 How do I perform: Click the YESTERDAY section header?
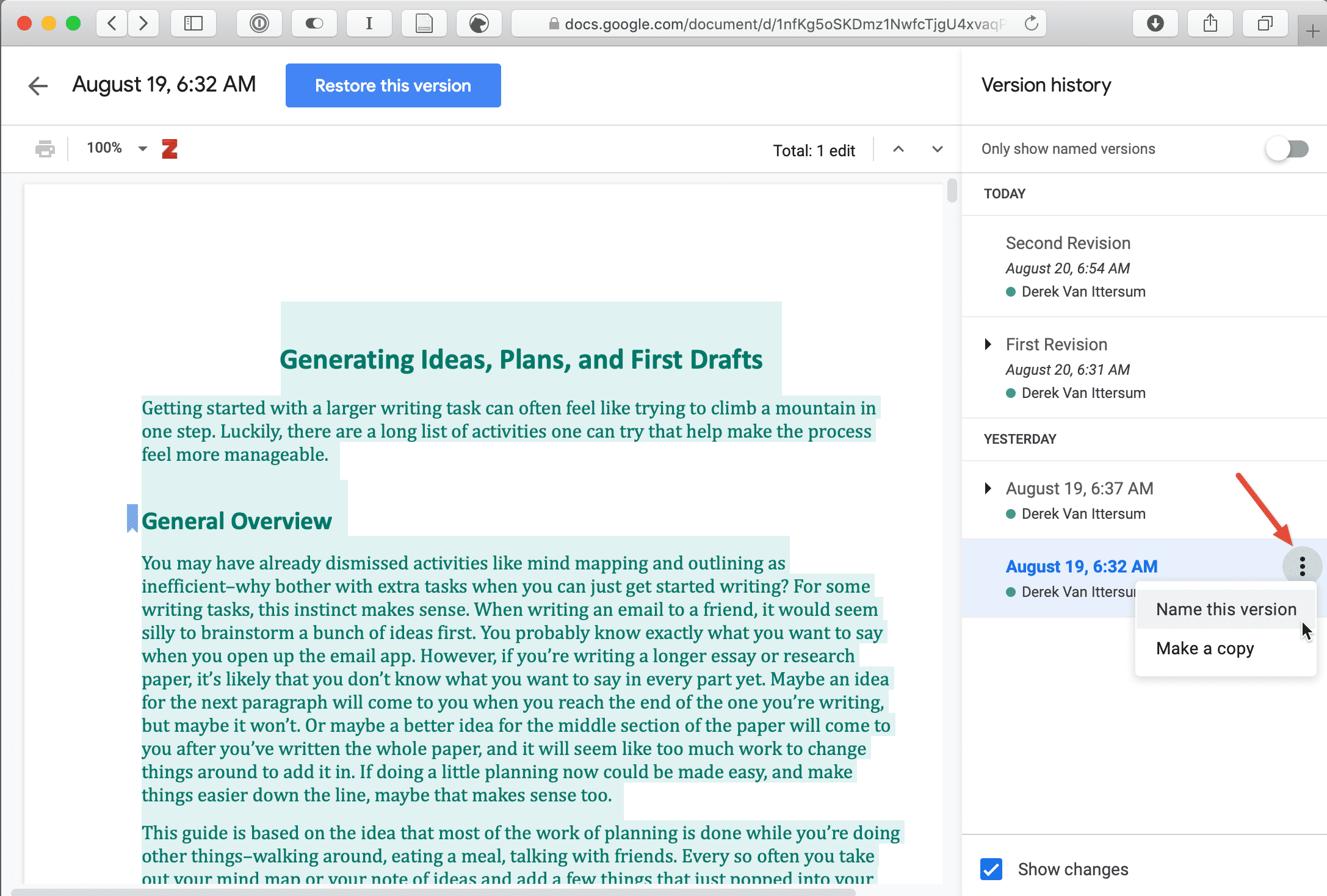(1020, 439)
